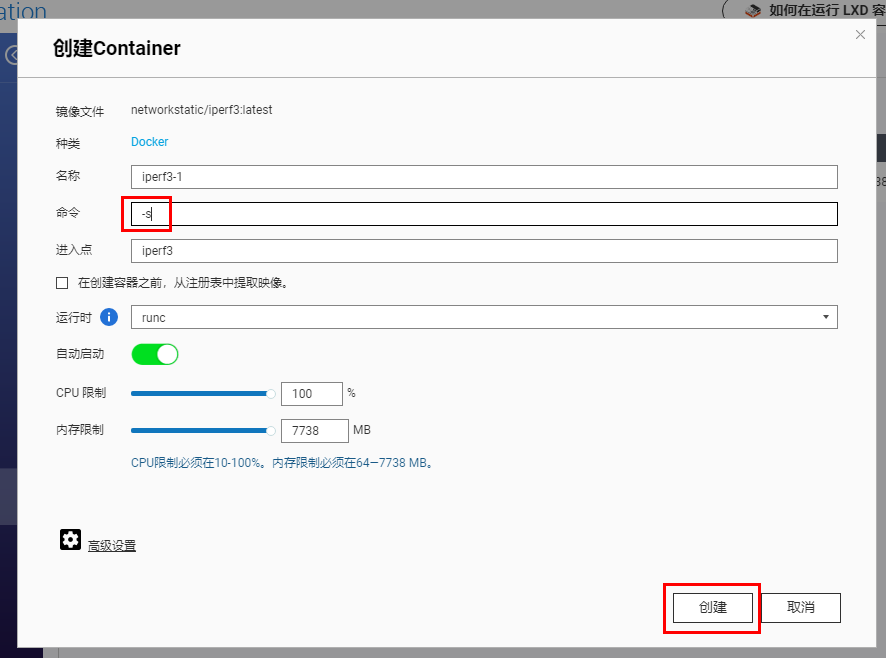Click the Docker link next to 种类

coord(149,142)
